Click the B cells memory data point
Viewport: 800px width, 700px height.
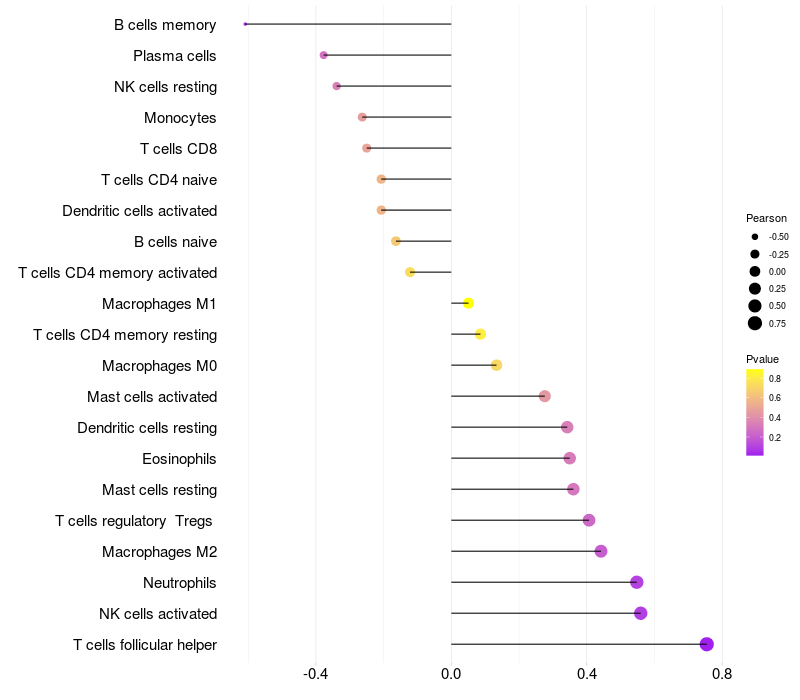(x=245, y=24)
